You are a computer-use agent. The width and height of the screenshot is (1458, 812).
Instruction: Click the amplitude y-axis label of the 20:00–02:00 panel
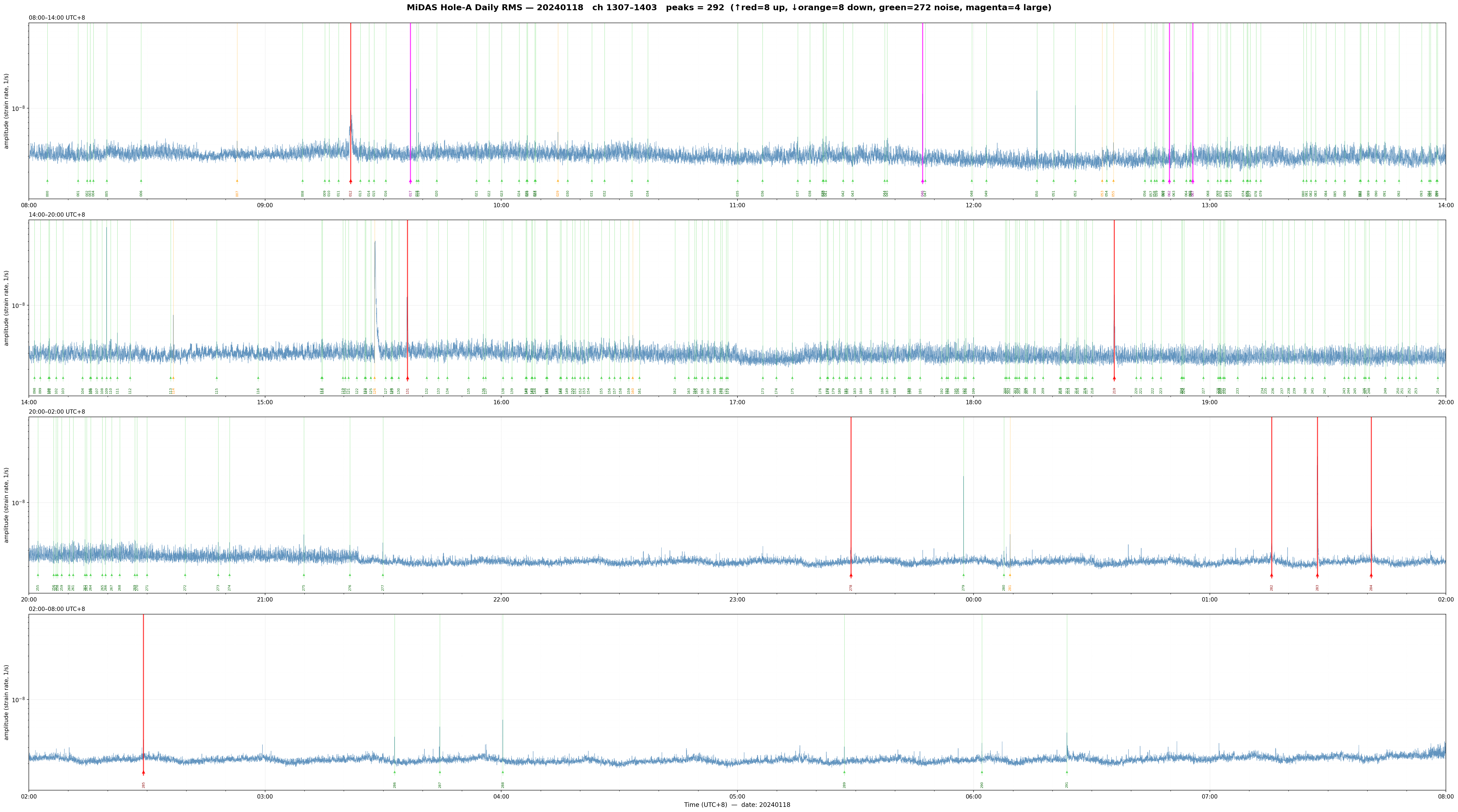pyautogui.click(x=7, y=505)
